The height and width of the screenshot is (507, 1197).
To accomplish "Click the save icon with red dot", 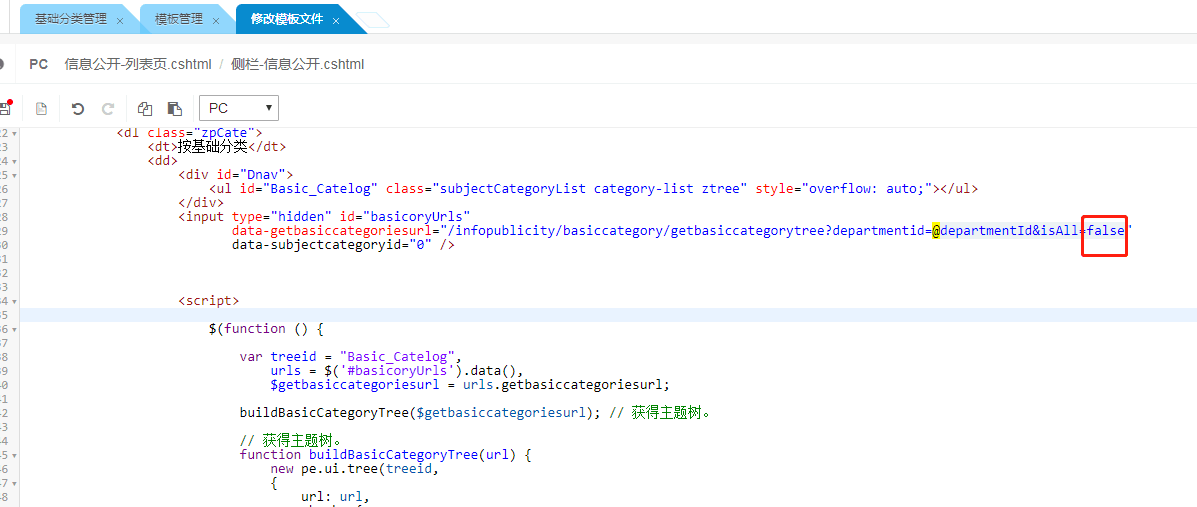I will (x=5, y=107).
